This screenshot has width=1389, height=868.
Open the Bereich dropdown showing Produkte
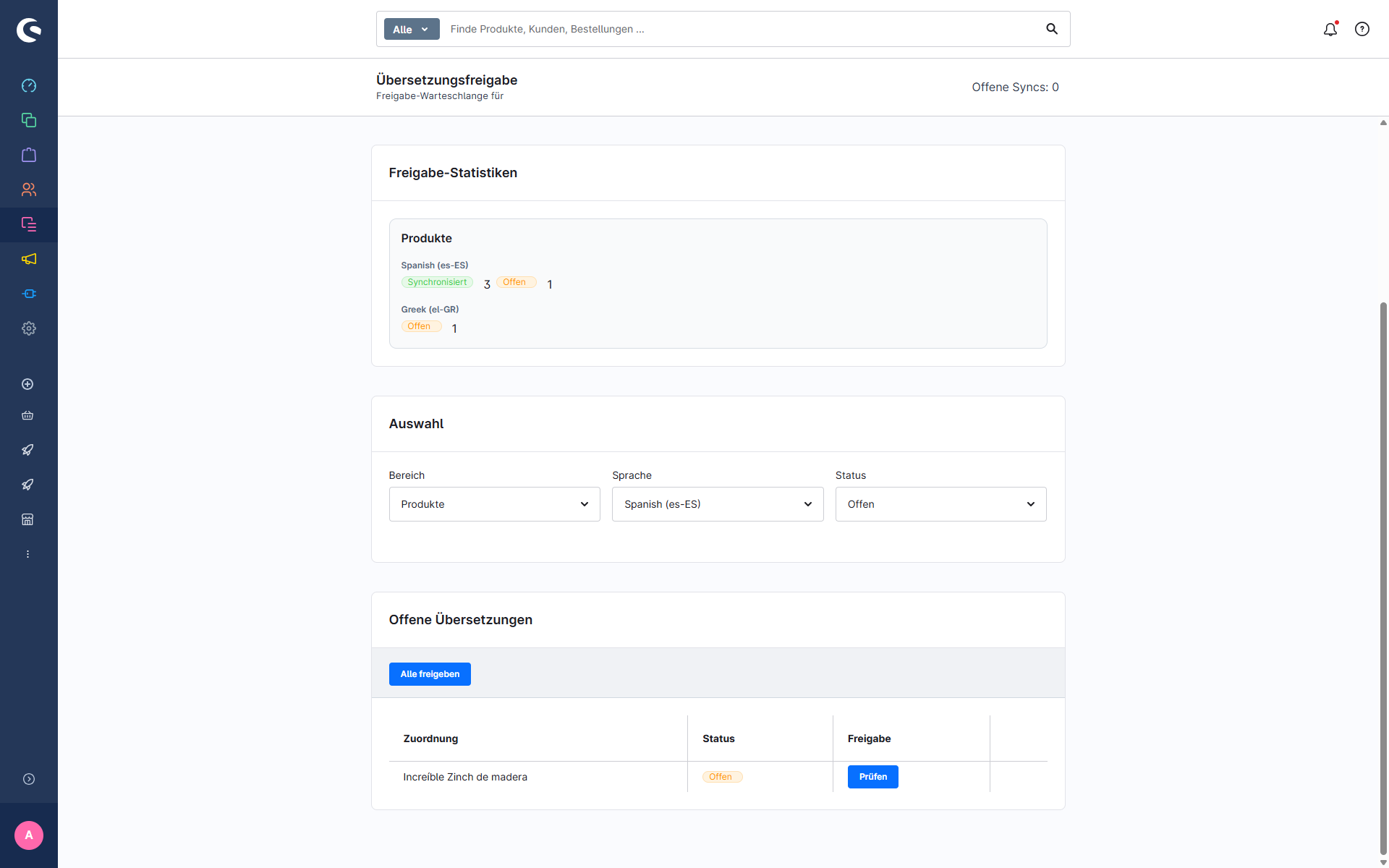494,504
